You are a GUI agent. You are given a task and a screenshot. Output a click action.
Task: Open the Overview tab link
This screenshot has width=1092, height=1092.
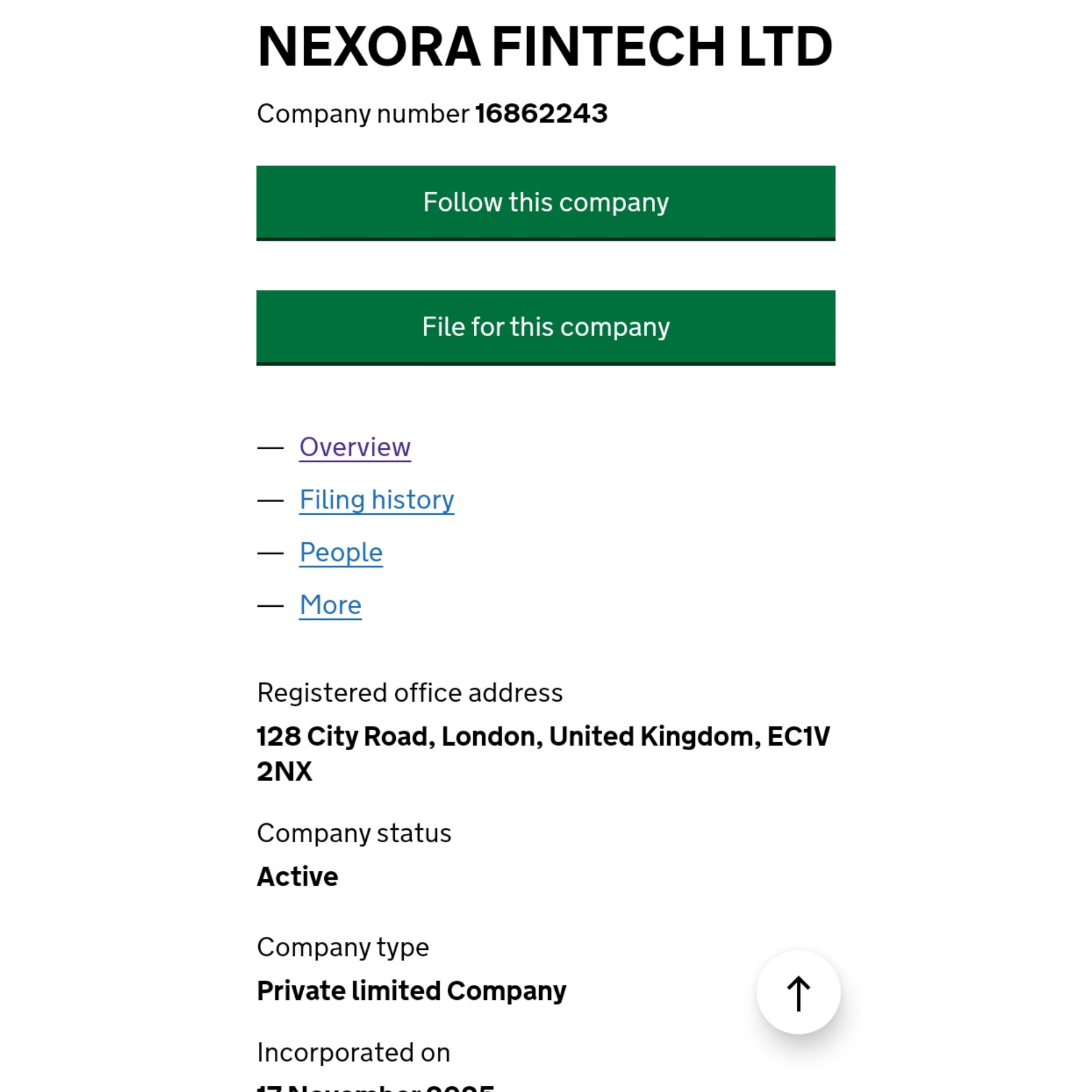tap(355, 447)
